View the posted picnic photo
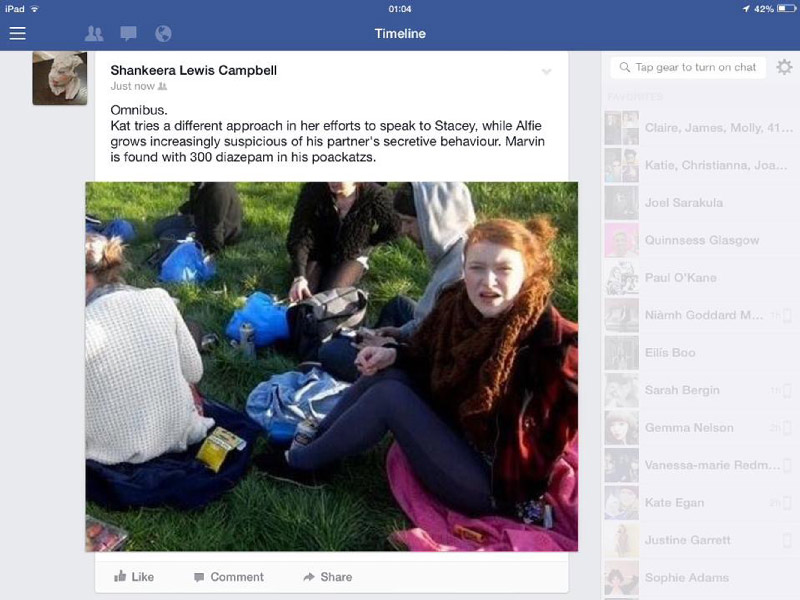The height and width of the screenshot is (600, 800). [x=332, y=366]
